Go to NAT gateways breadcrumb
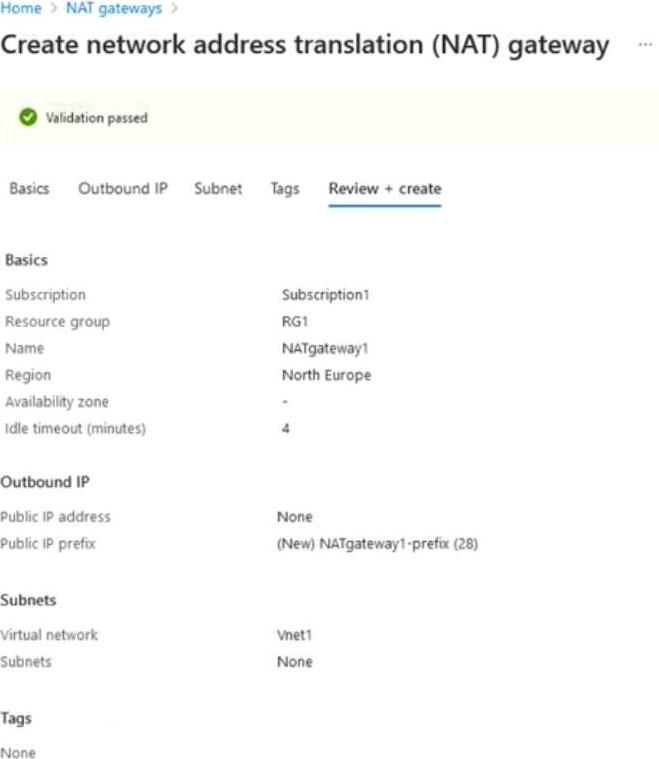Image resolution: width=659 pixels, height=759 pixels. [114, 8]
